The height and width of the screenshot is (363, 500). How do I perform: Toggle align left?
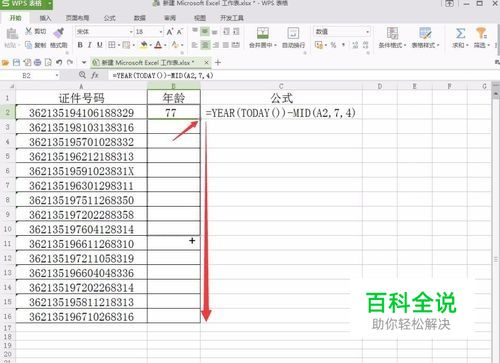coord(195,45)
